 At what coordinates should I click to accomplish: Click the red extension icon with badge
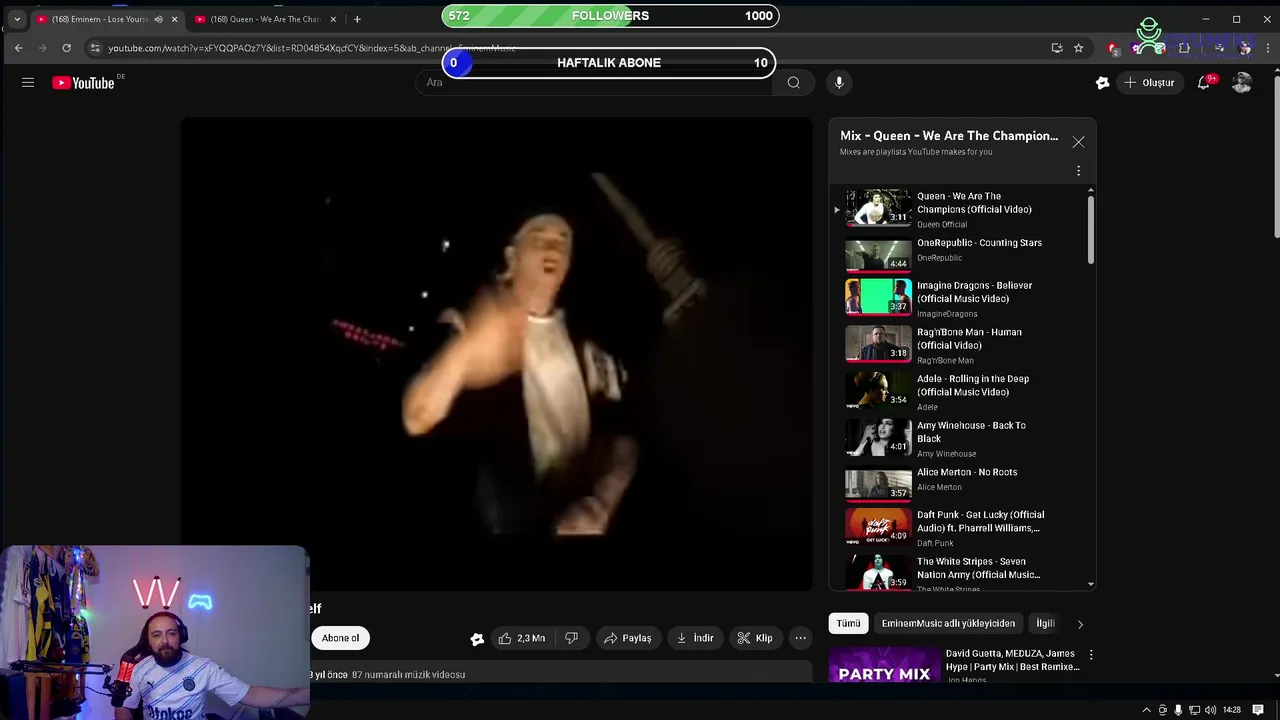pos(1114,48)
